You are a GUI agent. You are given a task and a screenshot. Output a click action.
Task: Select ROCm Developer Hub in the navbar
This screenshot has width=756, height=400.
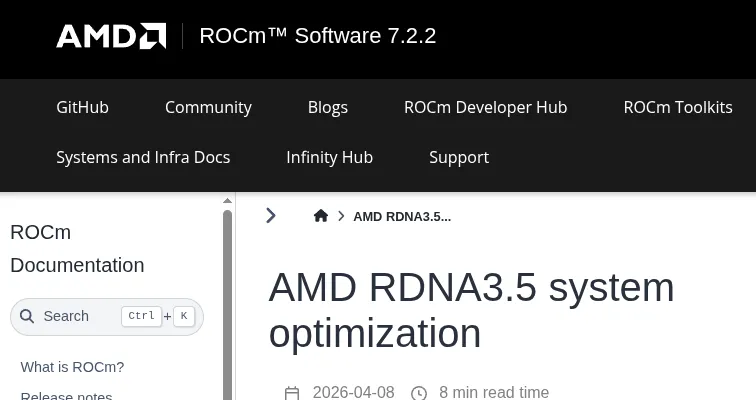pos(485,107)
